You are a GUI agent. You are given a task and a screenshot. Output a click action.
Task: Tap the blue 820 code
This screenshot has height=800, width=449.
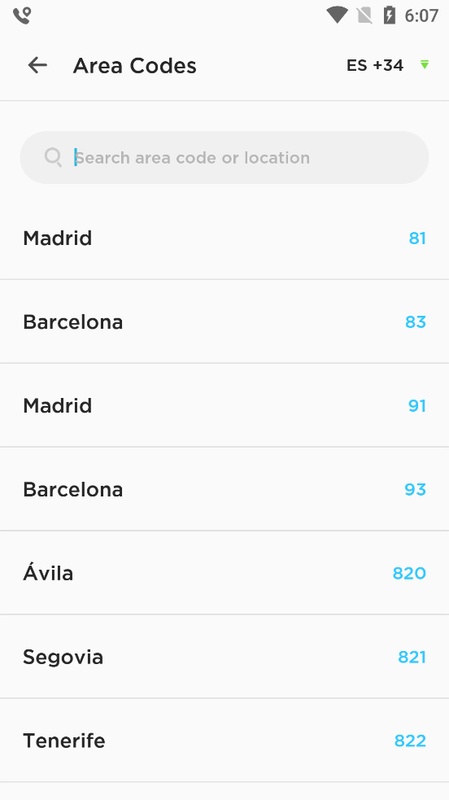click(409, 573)
